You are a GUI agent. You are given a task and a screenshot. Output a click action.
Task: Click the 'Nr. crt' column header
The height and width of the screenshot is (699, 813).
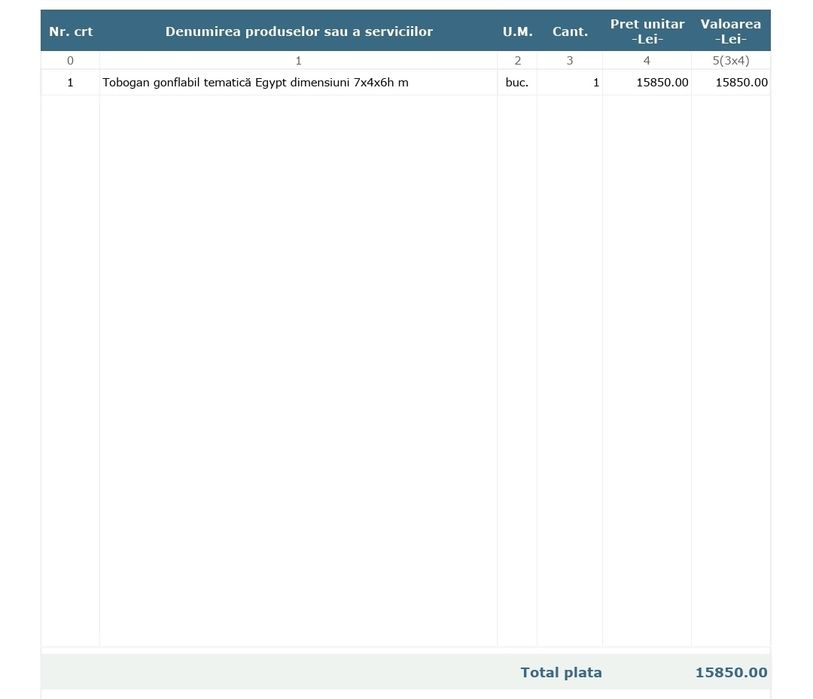(71, 32)
